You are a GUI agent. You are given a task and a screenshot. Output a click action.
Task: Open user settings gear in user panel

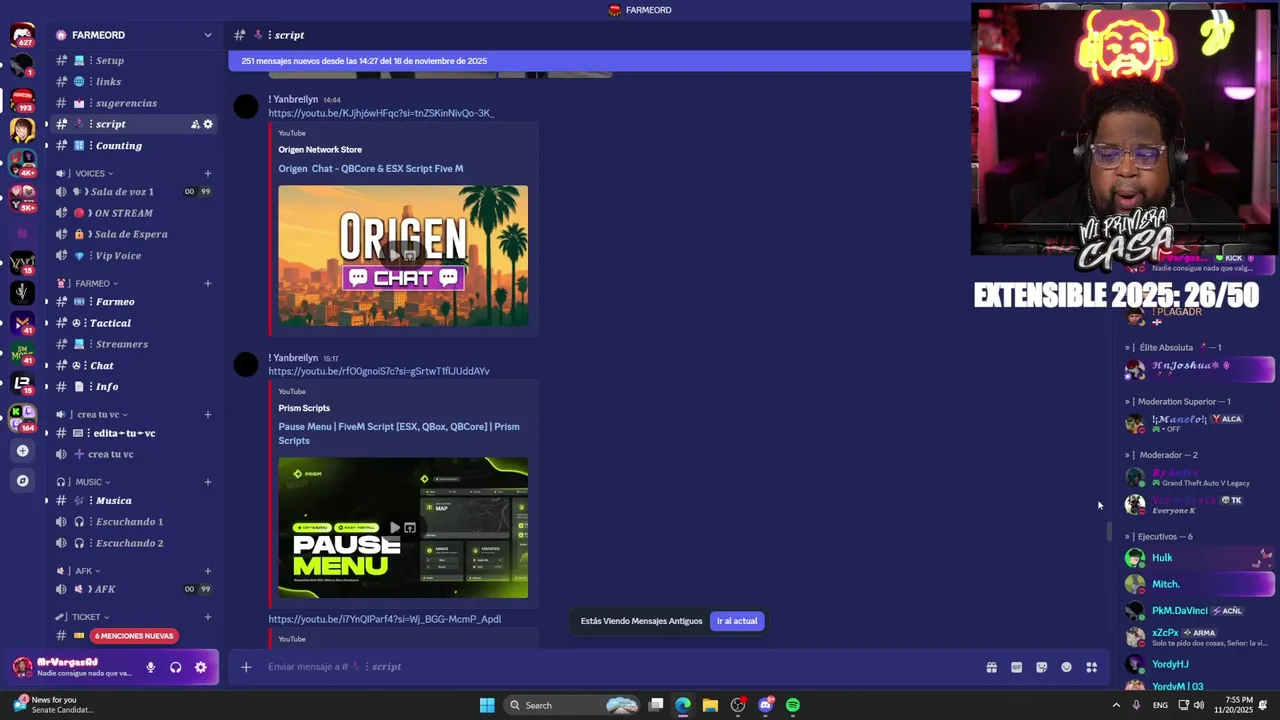point(201,667)
